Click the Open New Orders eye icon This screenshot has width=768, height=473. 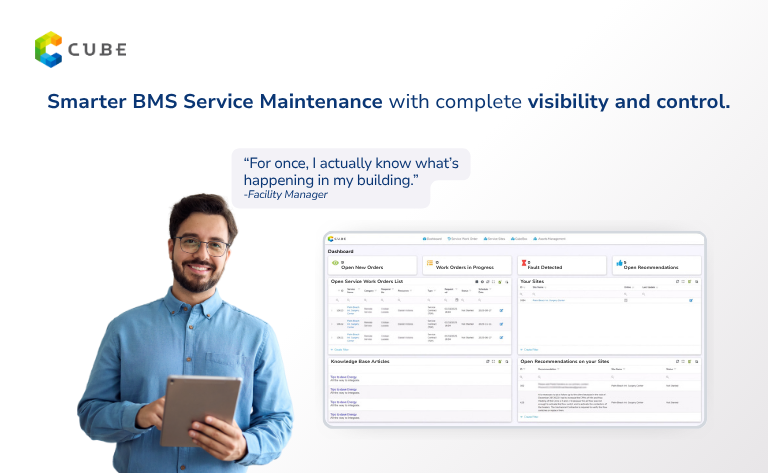[335, 264]
